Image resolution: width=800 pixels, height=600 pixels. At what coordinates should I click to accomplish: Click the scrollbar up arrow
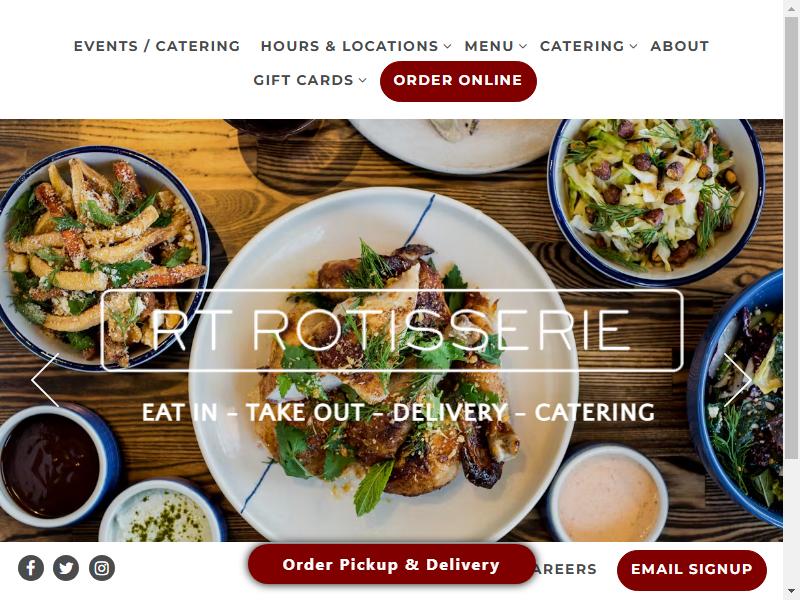pos(792,6)
